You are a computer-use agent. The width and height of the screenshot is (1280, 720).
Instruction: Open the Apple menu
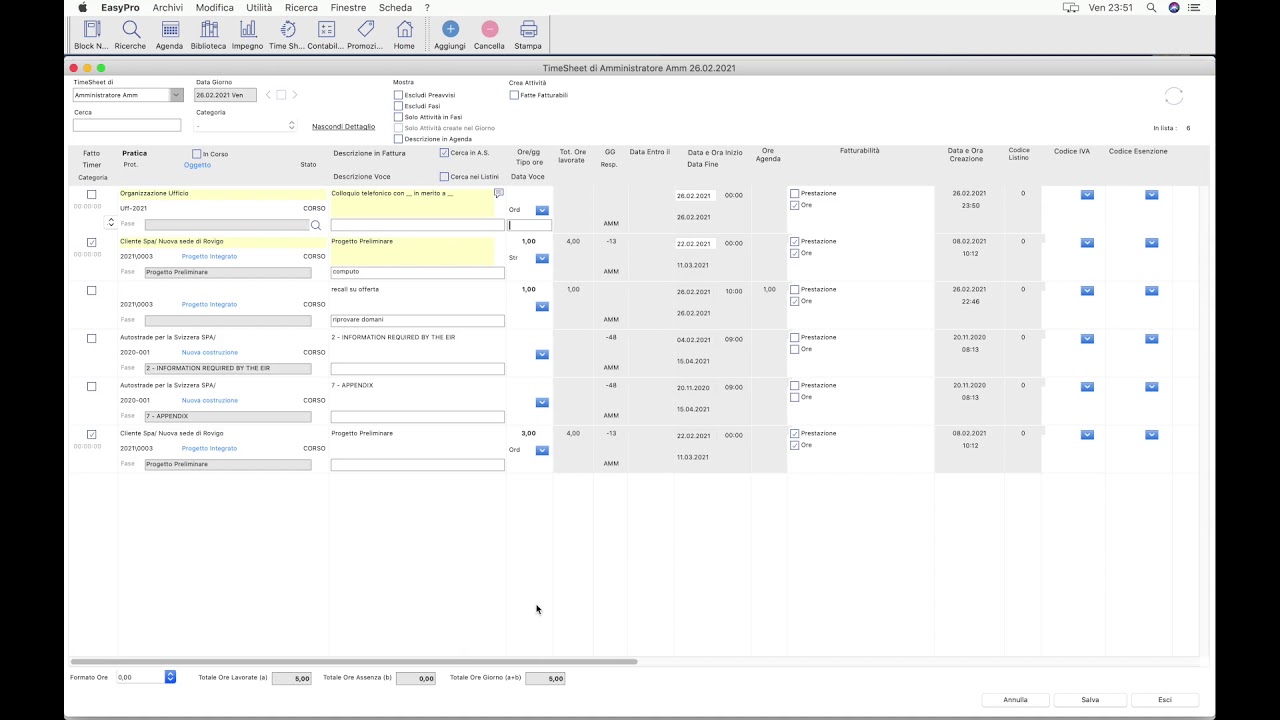(x=83, y=7)
